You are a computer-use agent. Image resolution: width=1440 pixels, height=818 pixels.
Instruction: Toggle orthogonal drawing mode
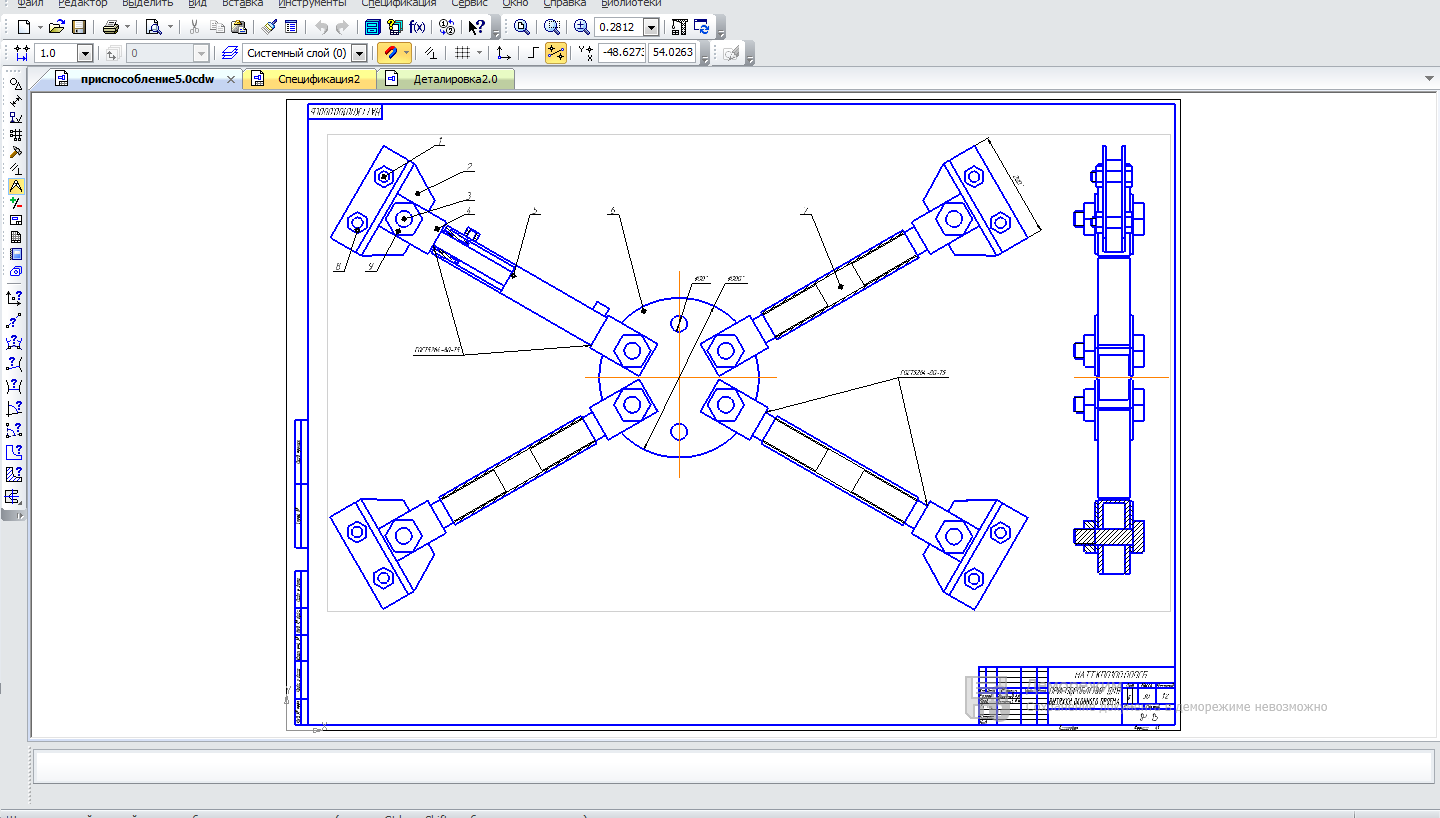[x=533, y=53]
